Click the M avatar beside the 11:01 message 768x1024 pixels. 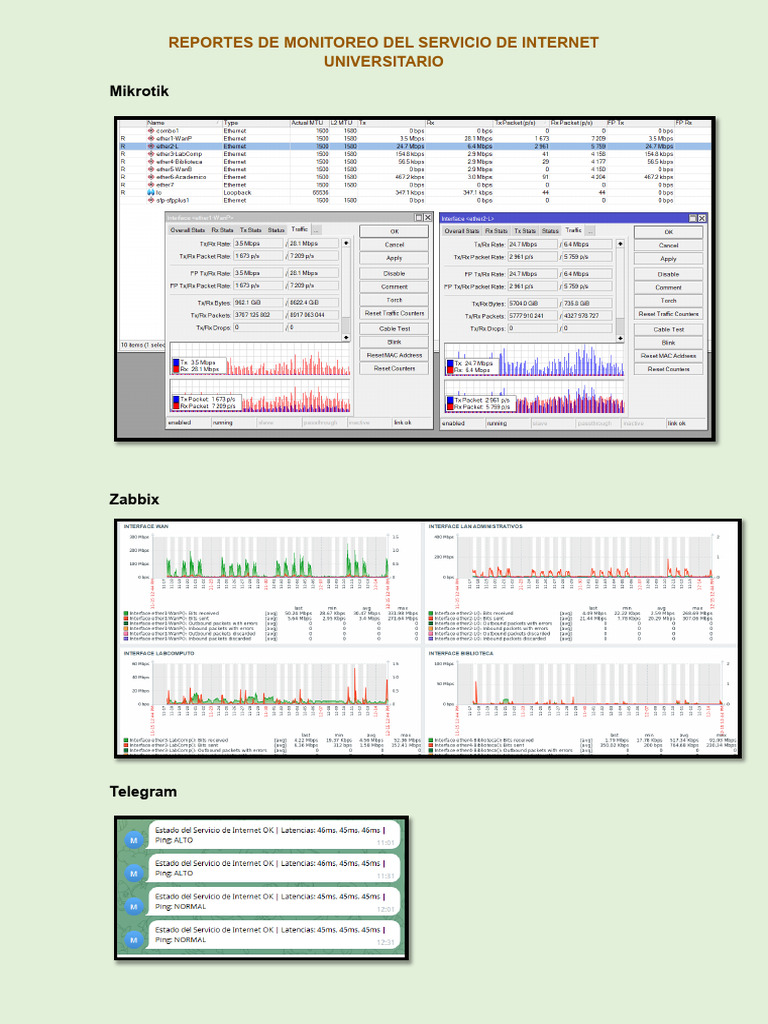(134, 840)
